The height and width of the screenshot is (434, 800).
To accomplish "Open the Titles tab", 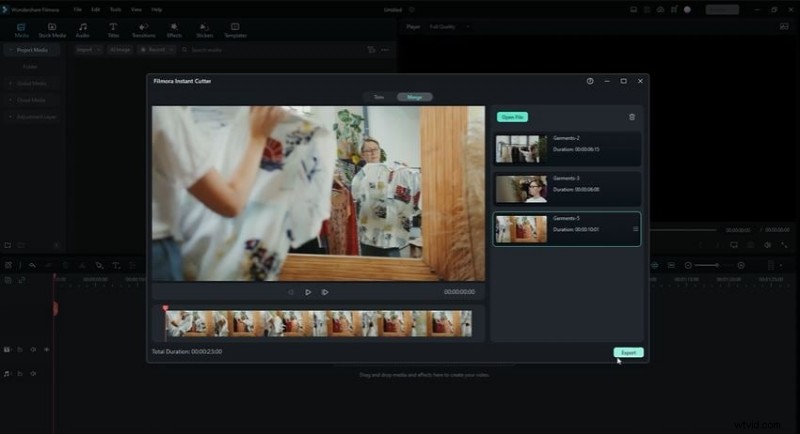I will 113,31.
